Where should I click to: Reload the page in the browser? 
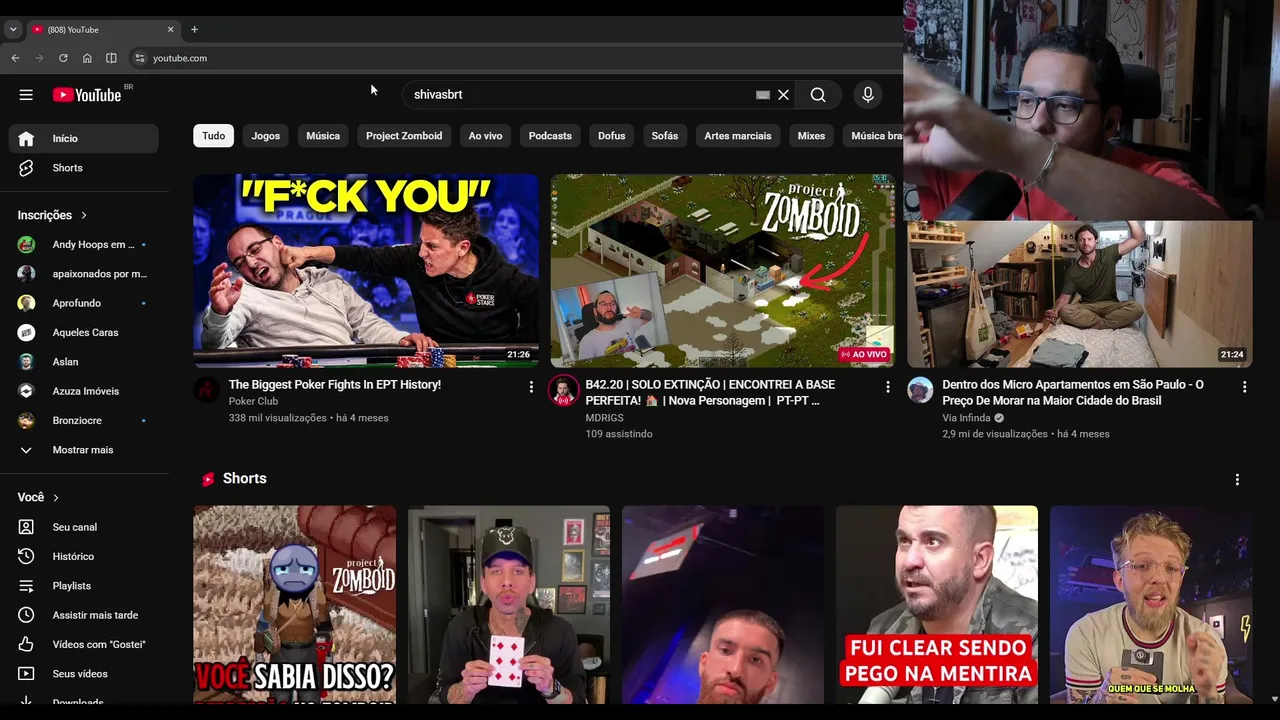tap(63, 58)
